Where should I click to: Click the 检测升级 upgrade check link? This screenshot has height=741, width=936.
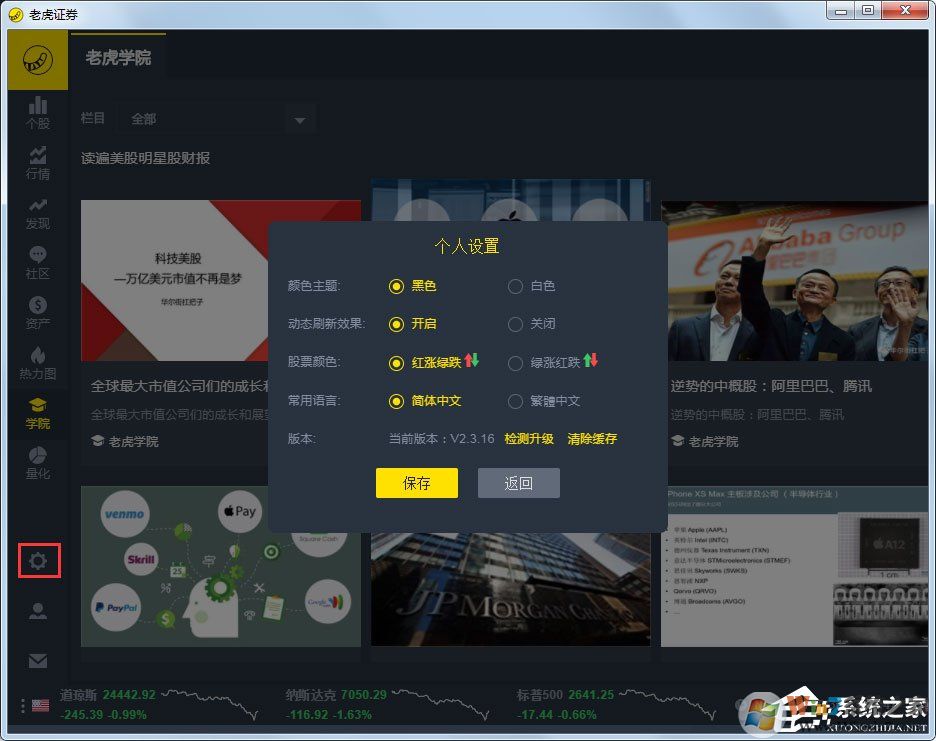[x=530, y=438]
